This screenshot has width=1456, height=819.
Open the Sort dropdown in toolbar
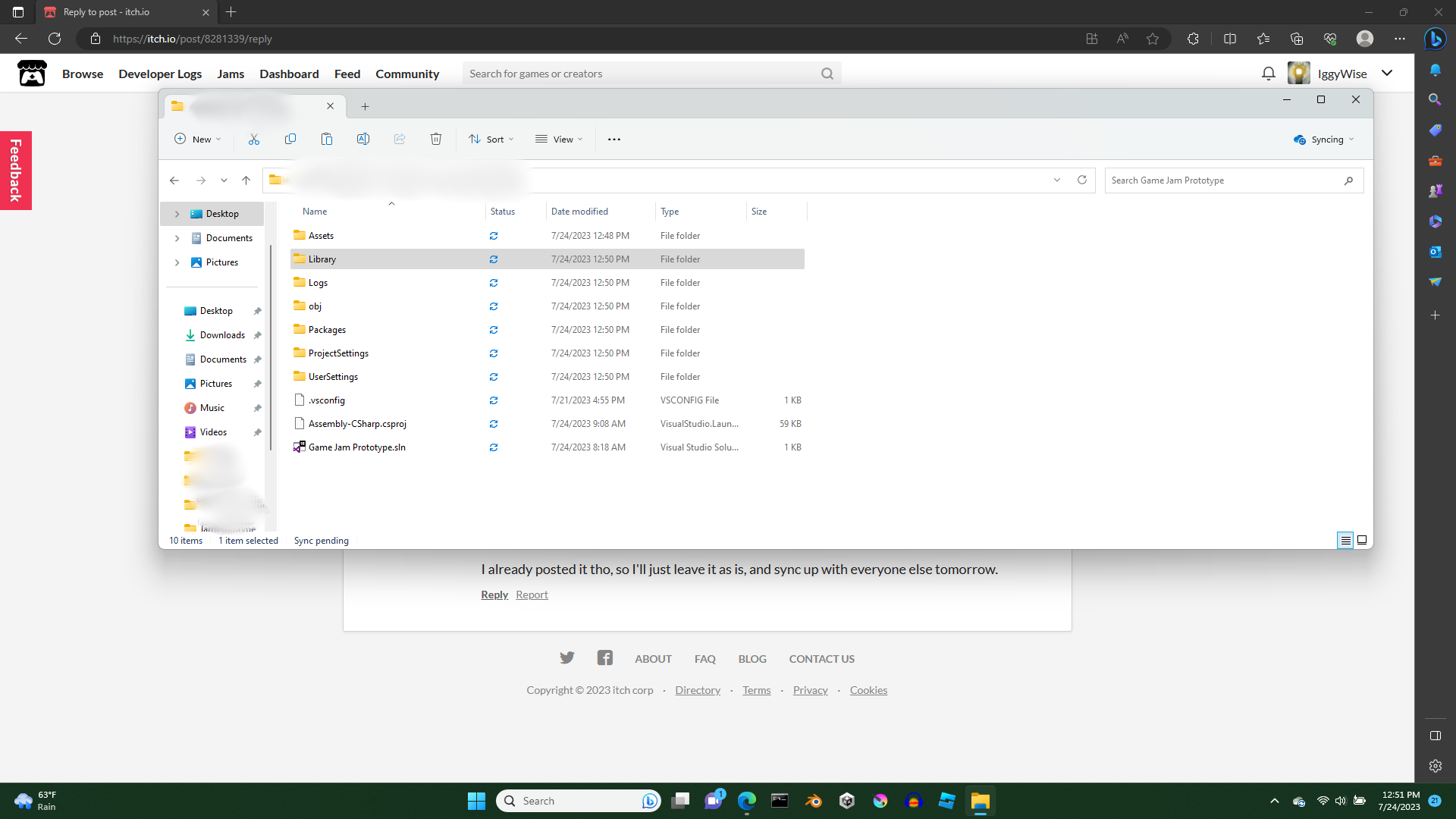coord(492,139)
